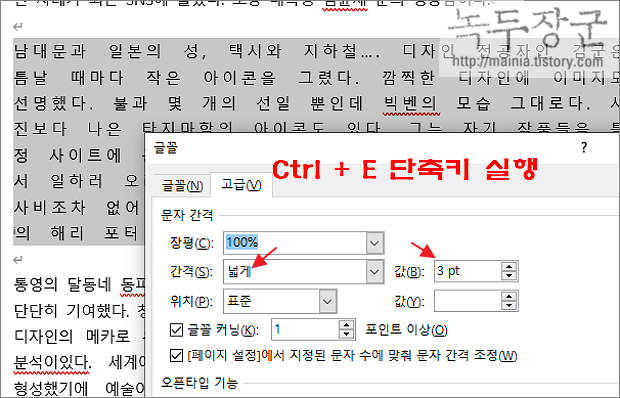Decrease 값(B) spacing with down arrow
Screen dimensions: 620x398
tap(509, 276)
